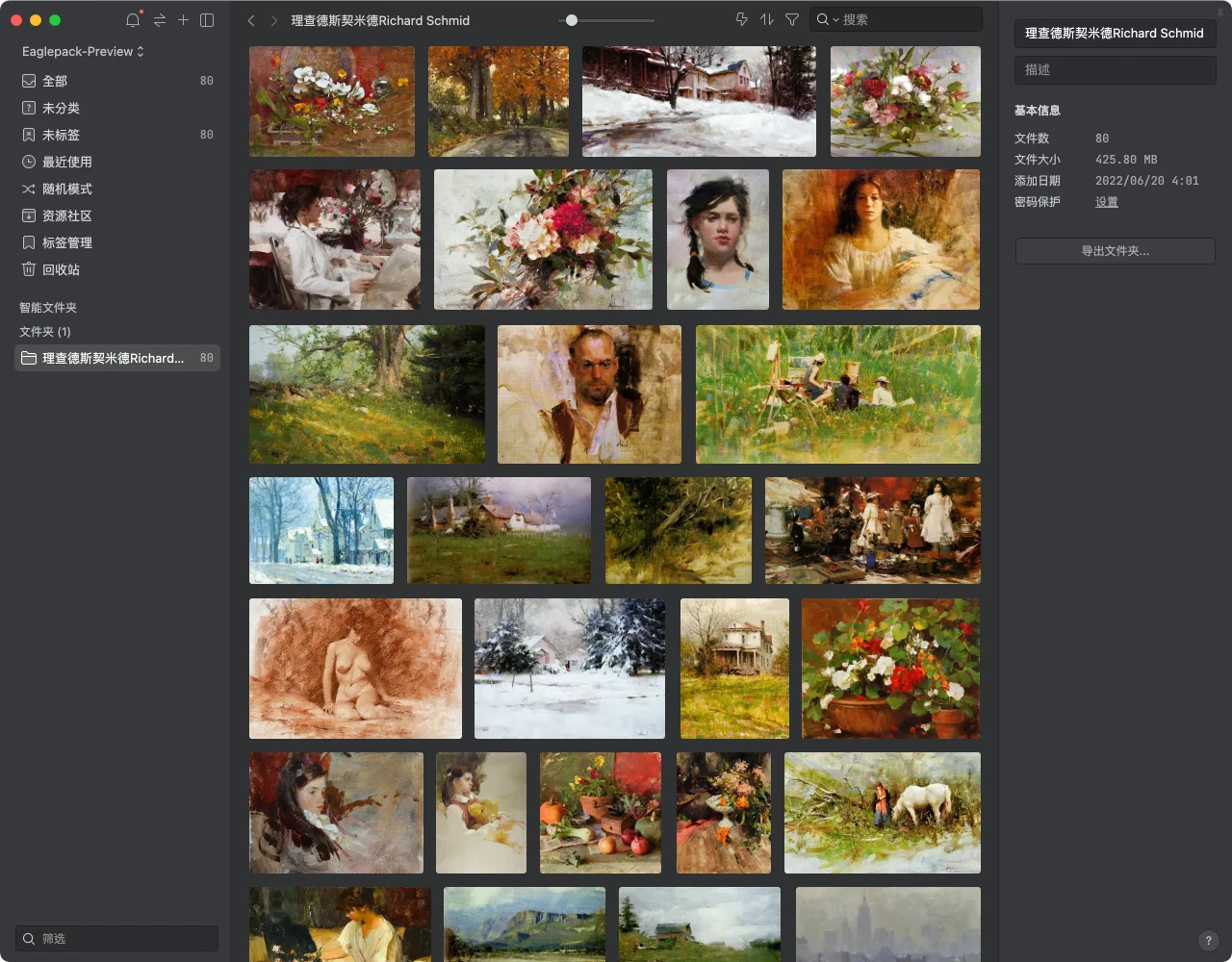Select the girl with braids portrait
The width and height of the screenshot is (1232, 962).
(x=718, y=240)
